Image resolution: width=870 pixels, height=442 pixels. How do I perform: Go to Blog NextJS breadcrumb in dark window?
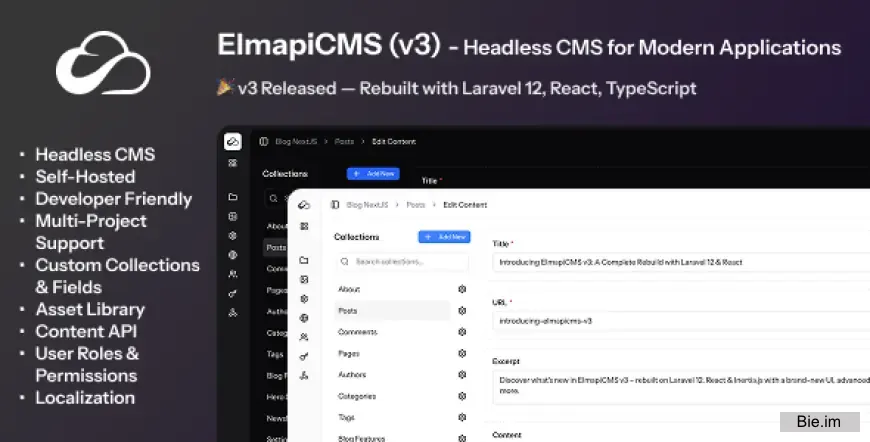(296, 142)
